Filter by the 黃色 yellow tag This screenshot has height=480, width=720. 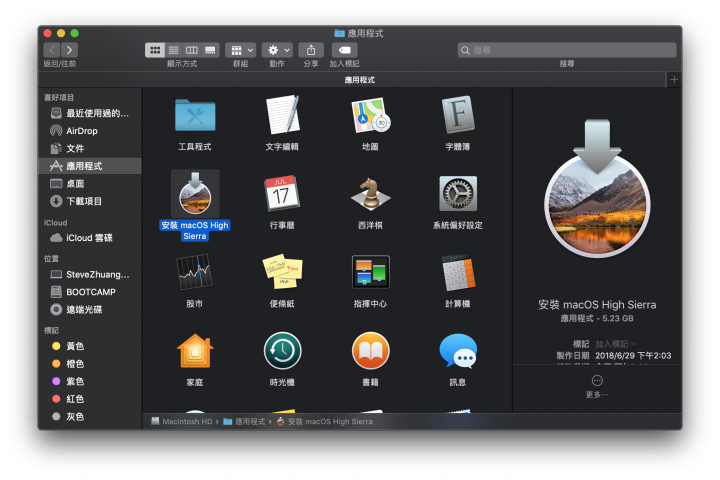[90, 346]
